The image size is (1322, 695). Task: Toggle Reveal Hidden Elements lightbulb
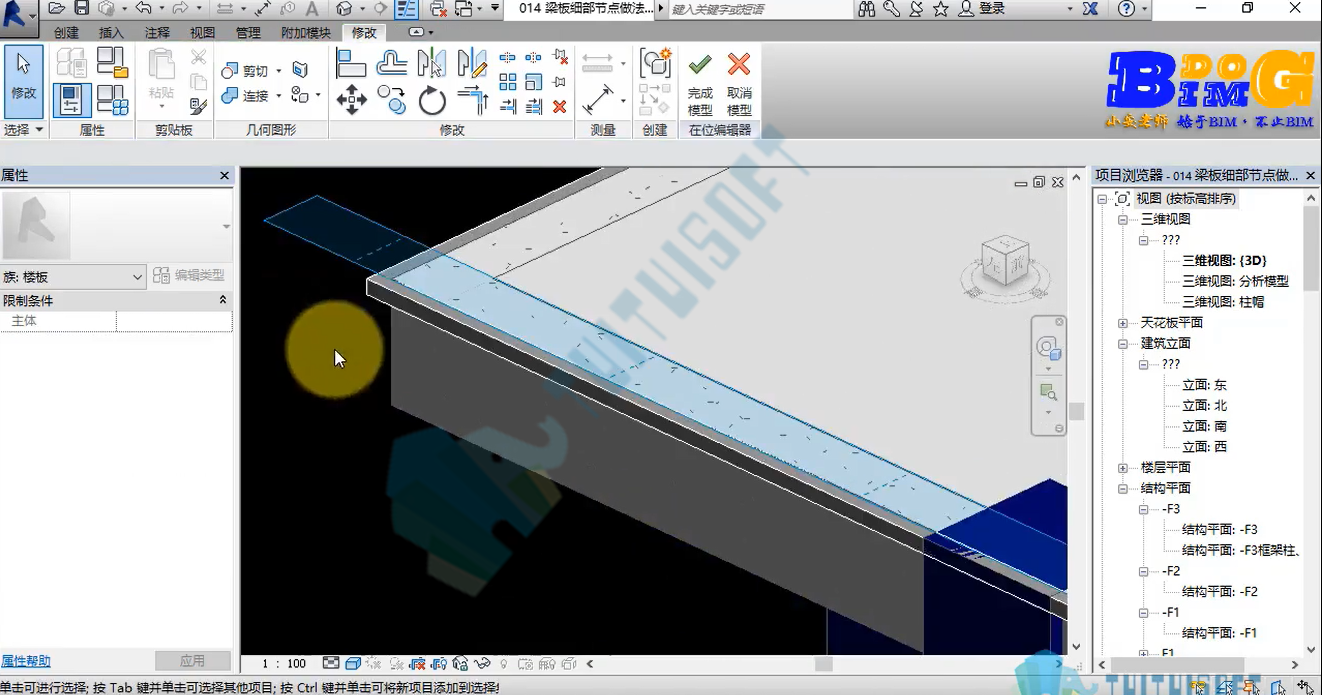click(x=503, y=663)
